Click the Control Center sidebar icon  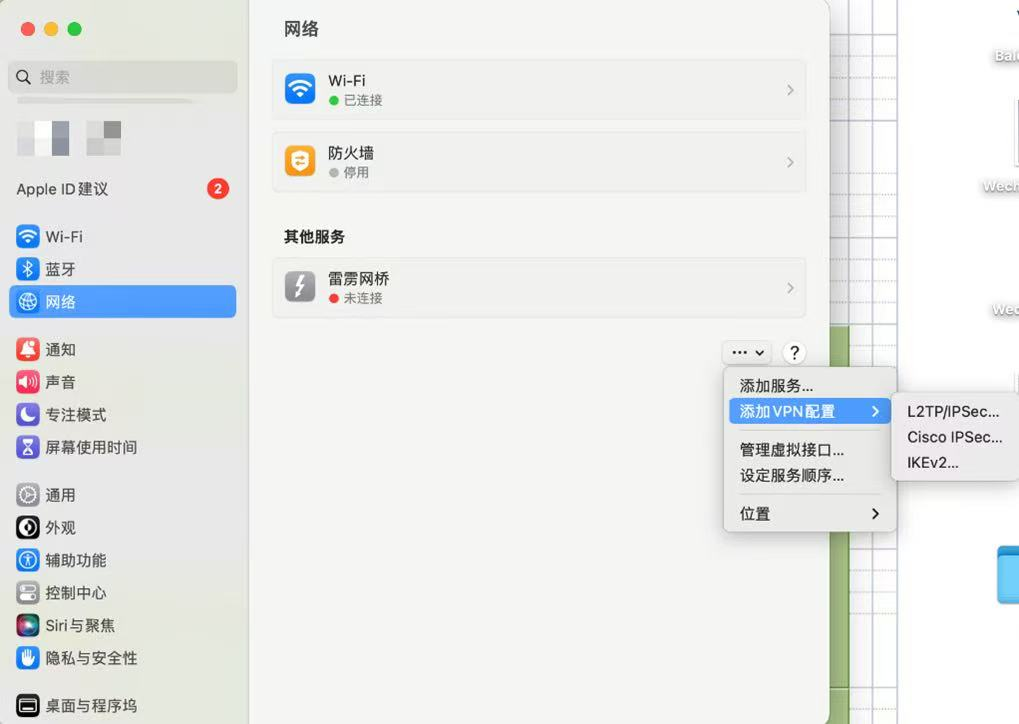coord(28,593)
